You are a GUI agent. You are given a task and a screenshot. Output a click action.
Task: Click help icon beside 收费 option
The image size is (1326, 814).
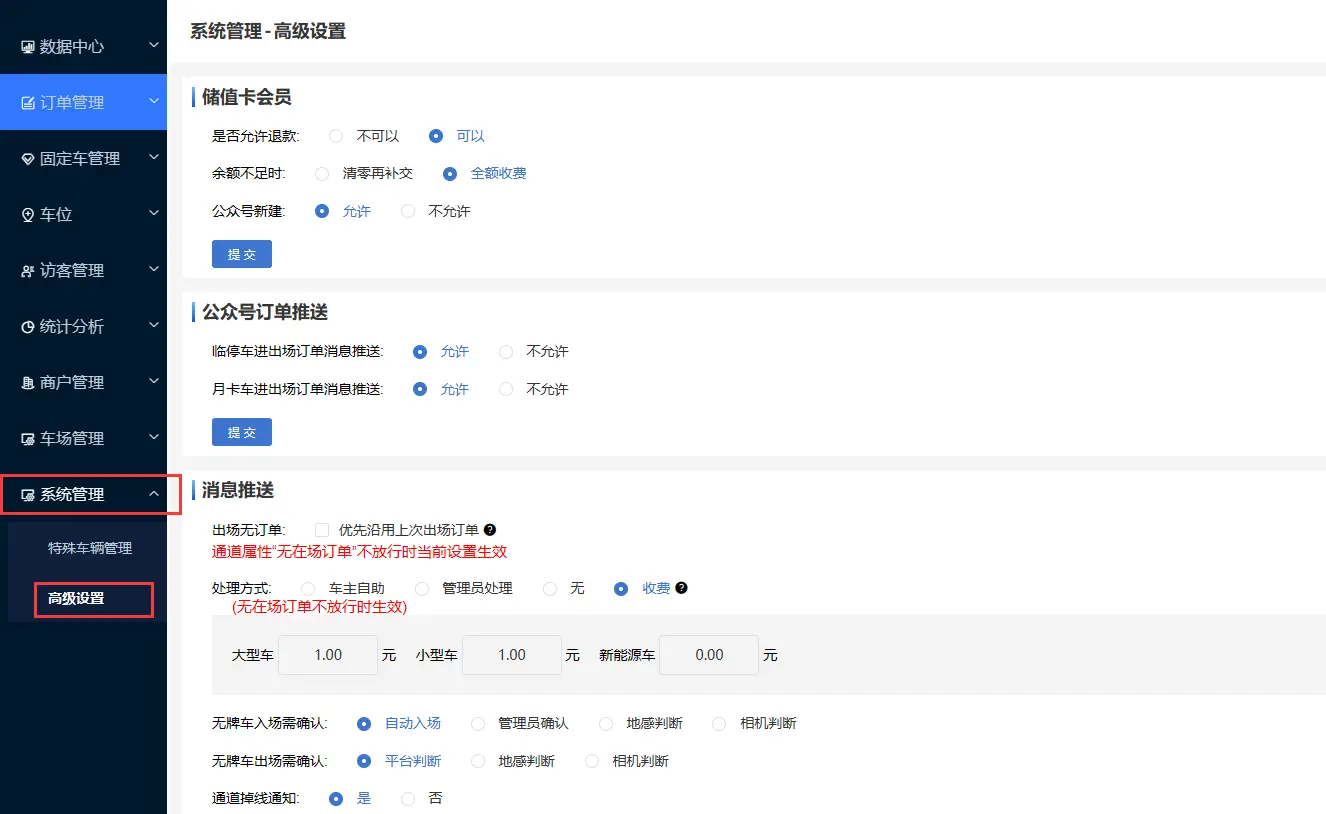pyautogui.click(x=681, y=588)
